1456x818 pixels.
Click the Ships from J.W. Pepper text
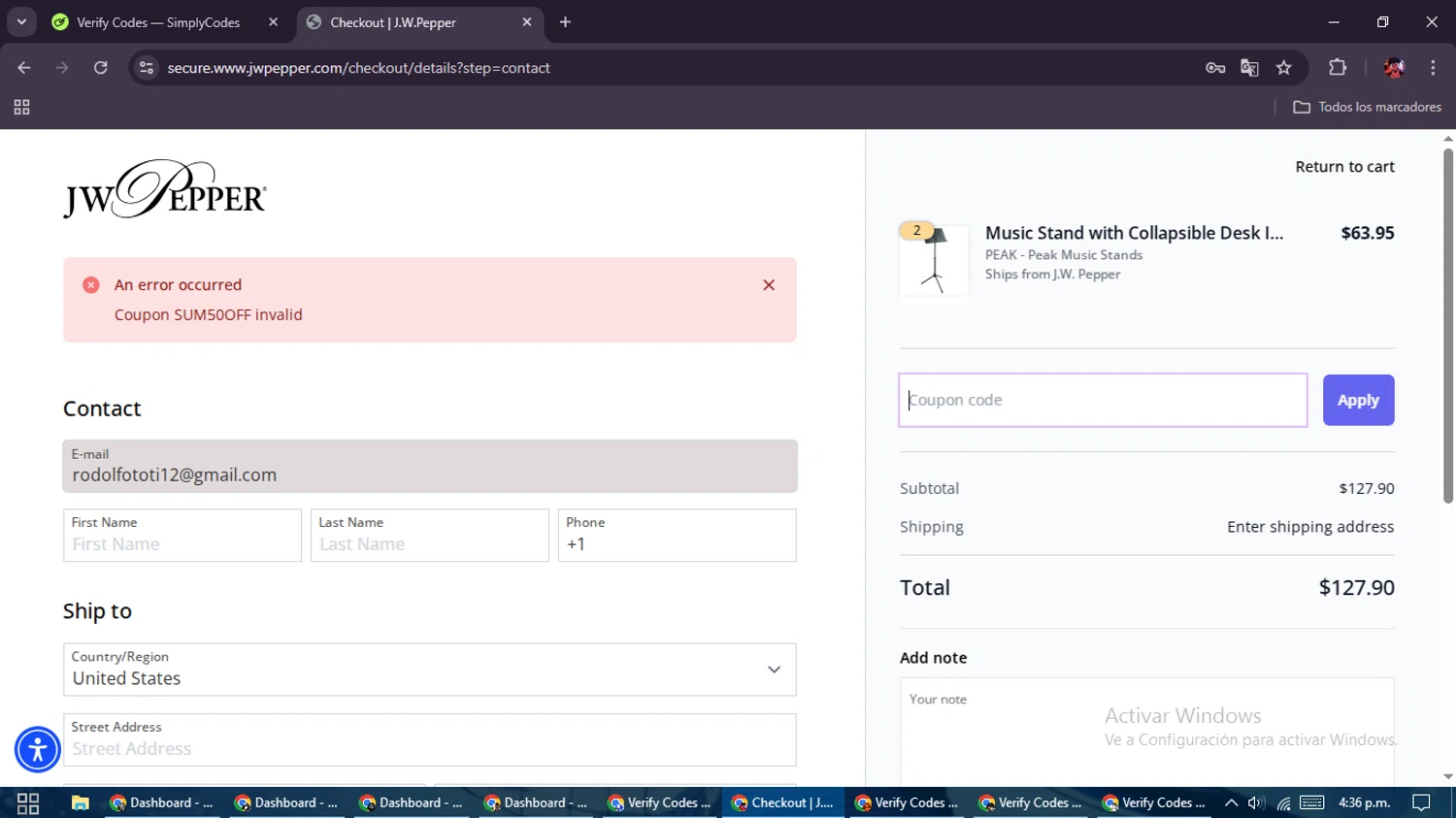click(x=1053, y=275)
